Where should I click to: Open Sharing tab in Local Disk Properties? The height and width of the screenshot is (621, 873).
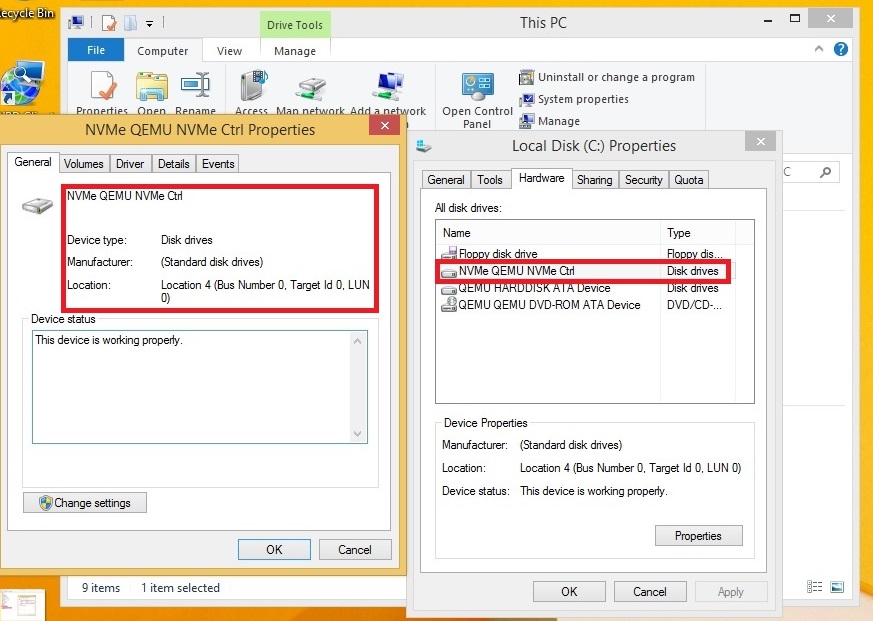coord(594,180)
